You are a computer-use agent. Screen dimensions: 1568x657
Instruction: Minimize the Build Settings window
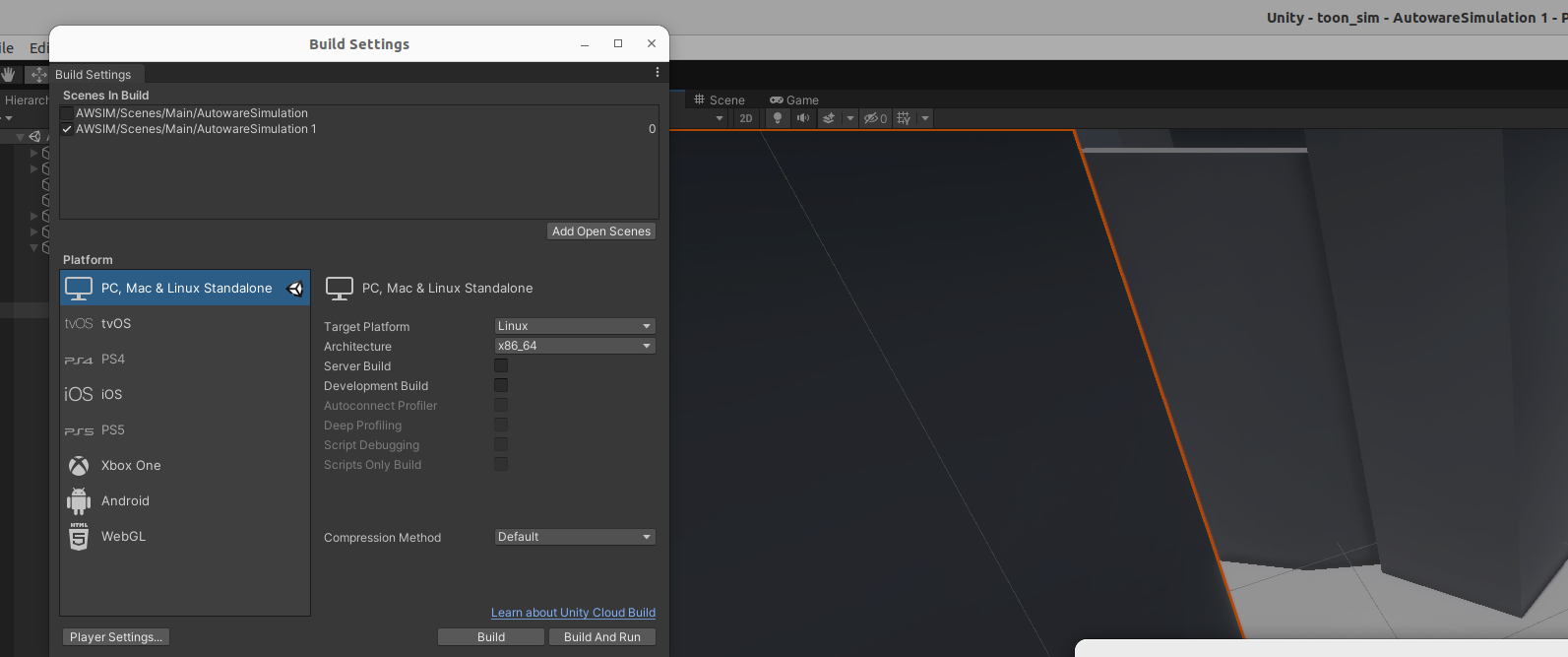[x=585, y=43]
